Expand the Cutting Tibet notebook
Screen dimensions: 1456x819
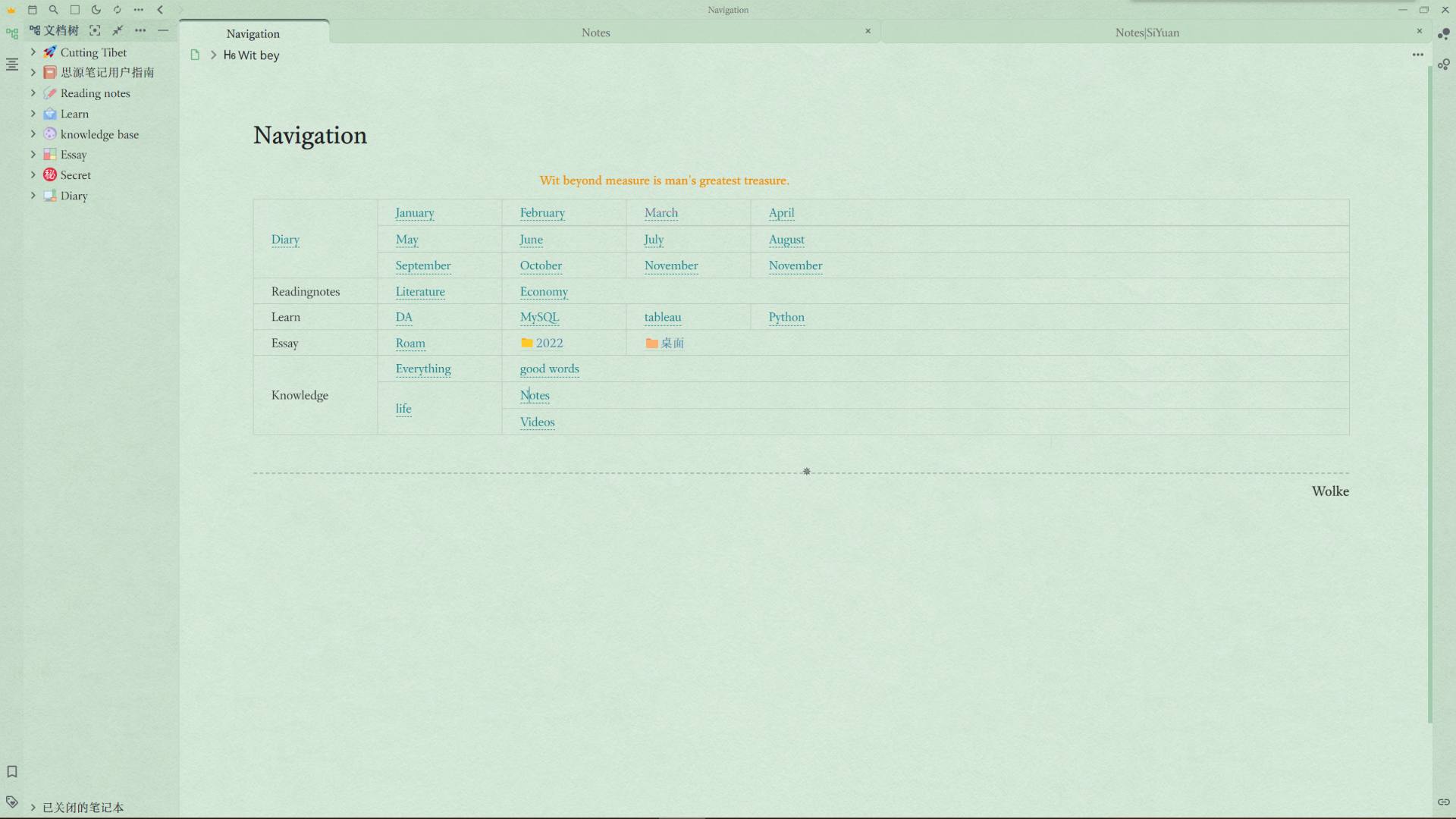click(33, 52)
